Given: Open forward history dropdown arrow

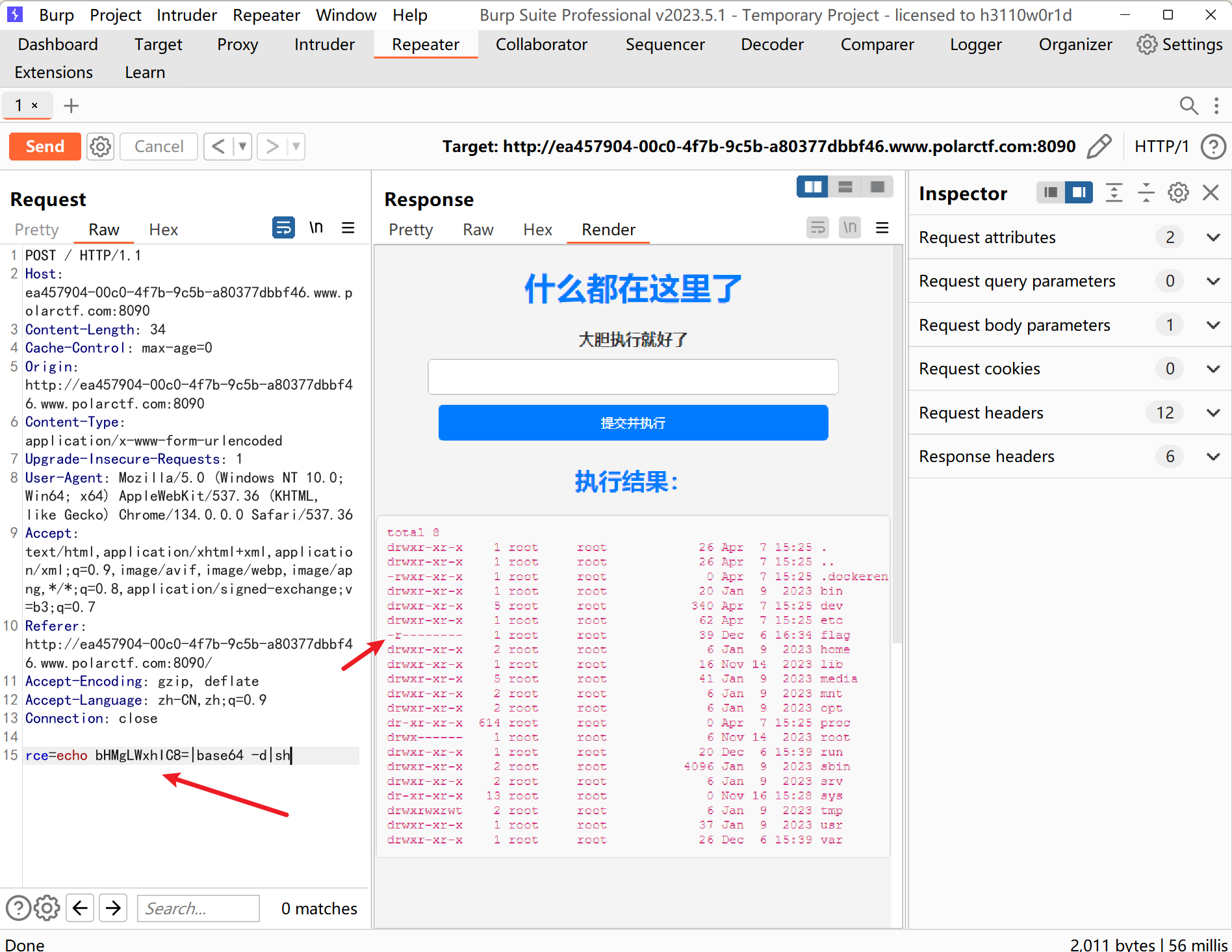Looking at the screenshot, I should point(296,146).
